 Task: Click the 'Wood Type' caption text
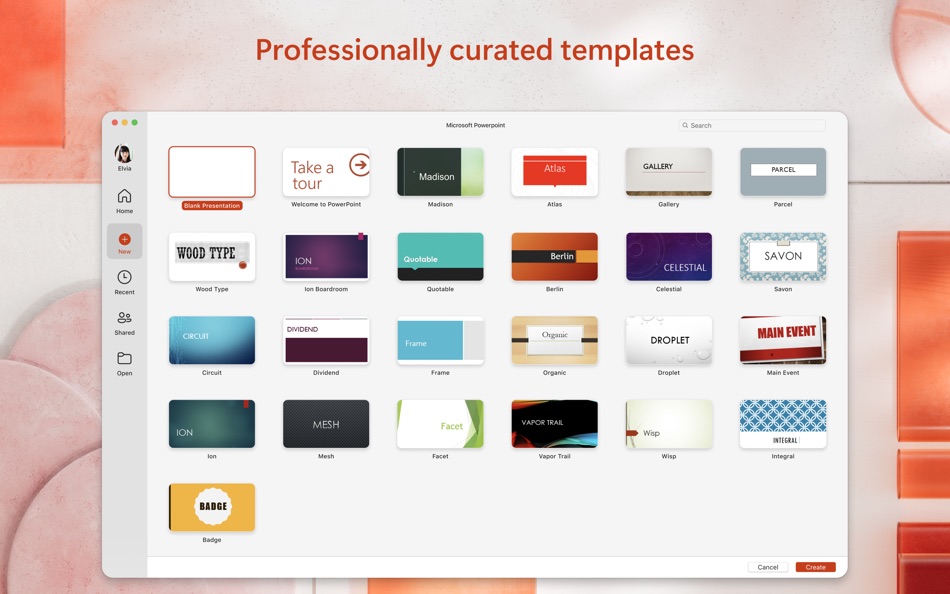click(211, 289)
